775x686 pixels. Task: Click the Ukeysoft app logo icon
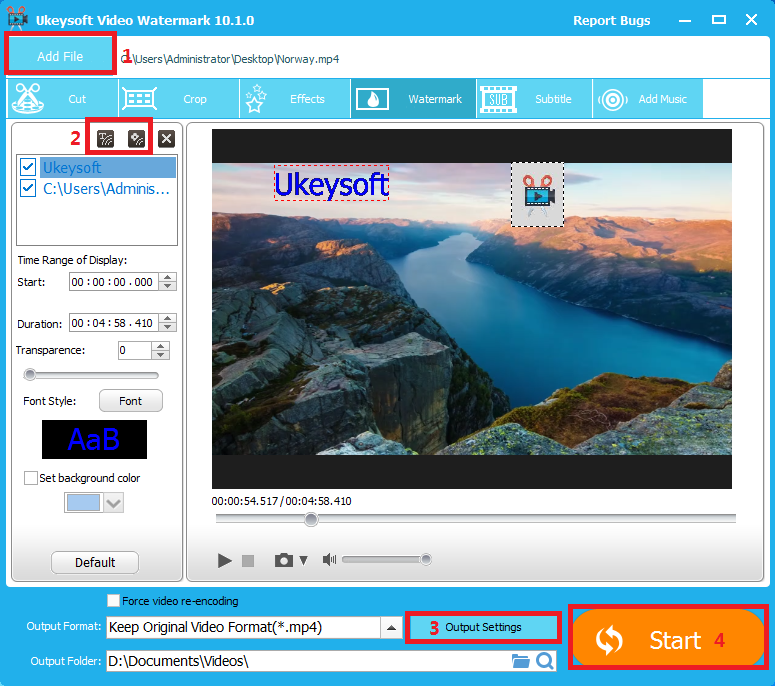coord(17,17)
